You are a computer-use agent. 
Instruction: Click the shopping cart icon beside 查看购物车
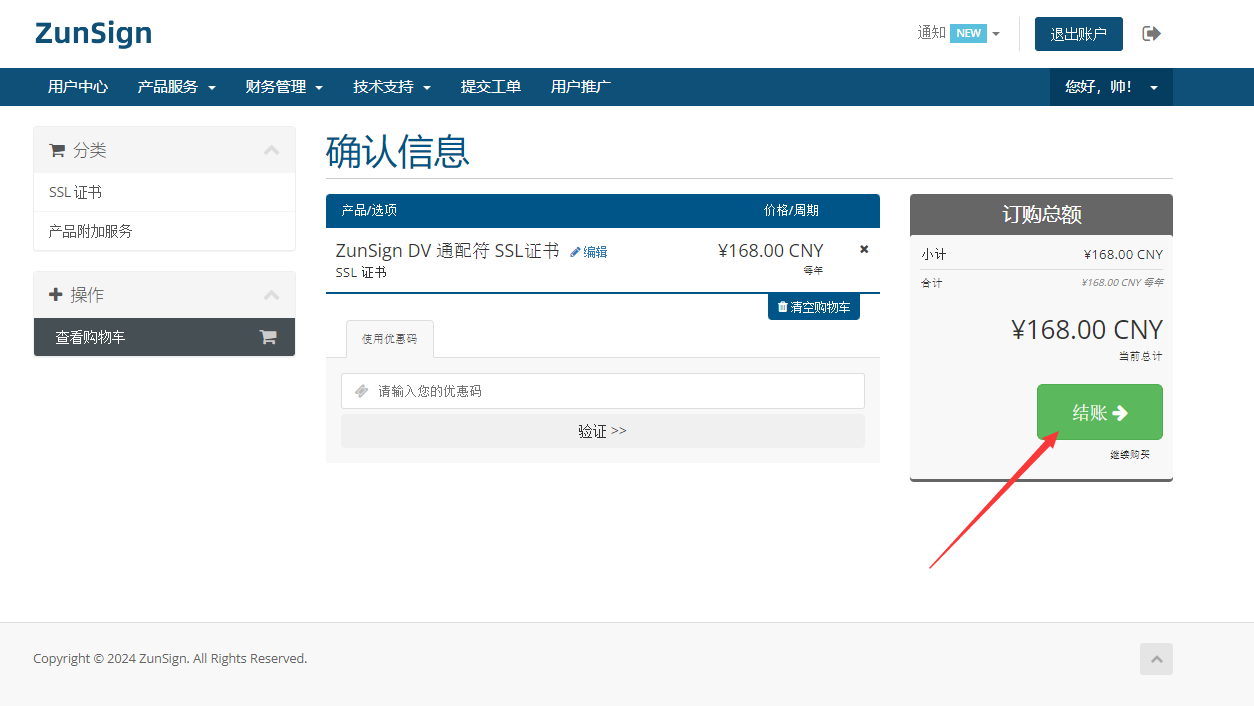pyautogui.click(x=268, y=337)
